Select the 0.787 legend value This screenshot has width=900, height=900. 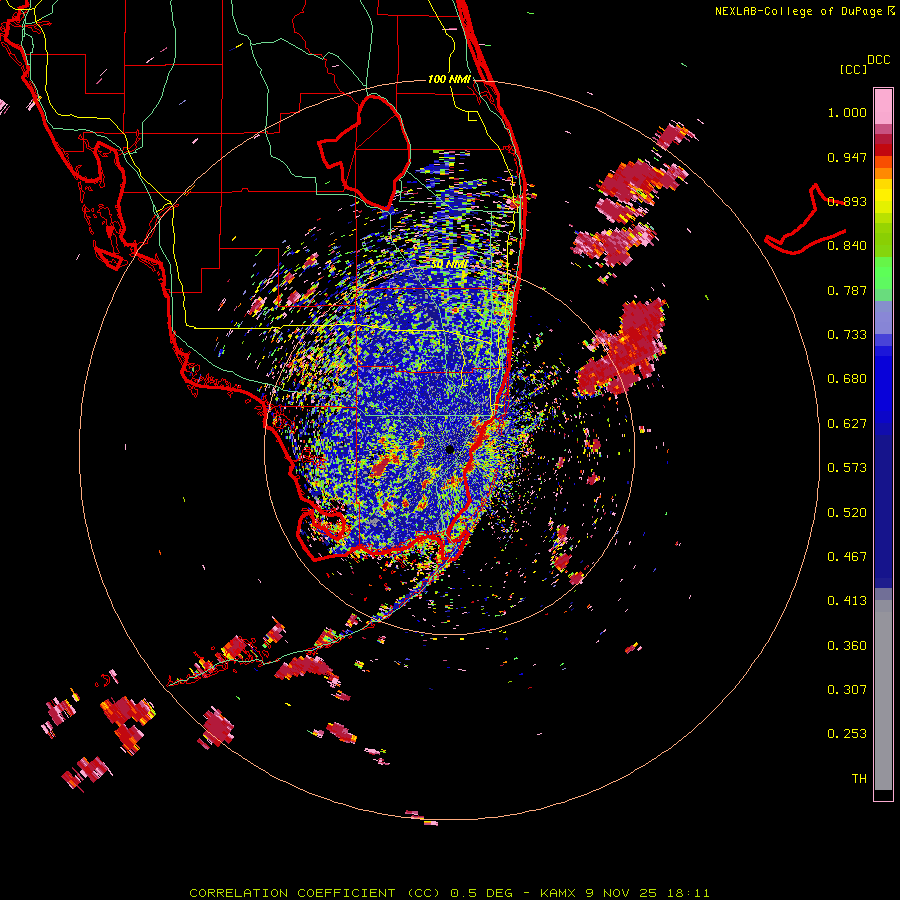847,290
